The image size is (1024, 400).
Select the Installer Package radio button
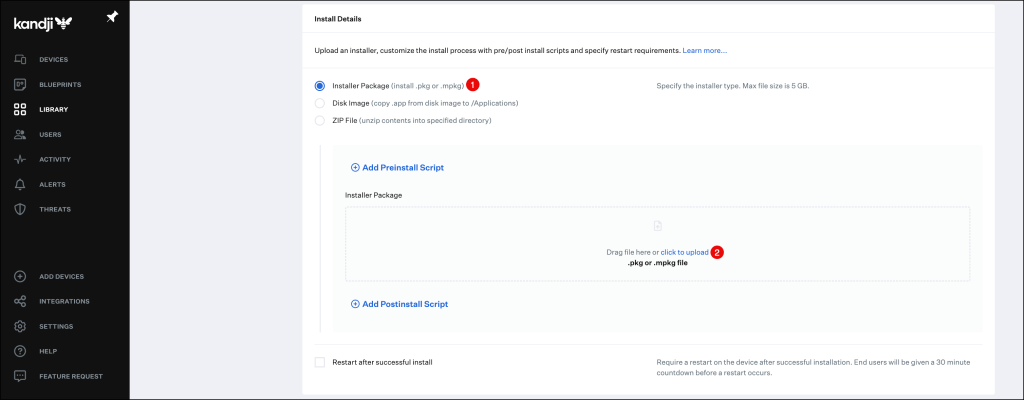(320, 86)
